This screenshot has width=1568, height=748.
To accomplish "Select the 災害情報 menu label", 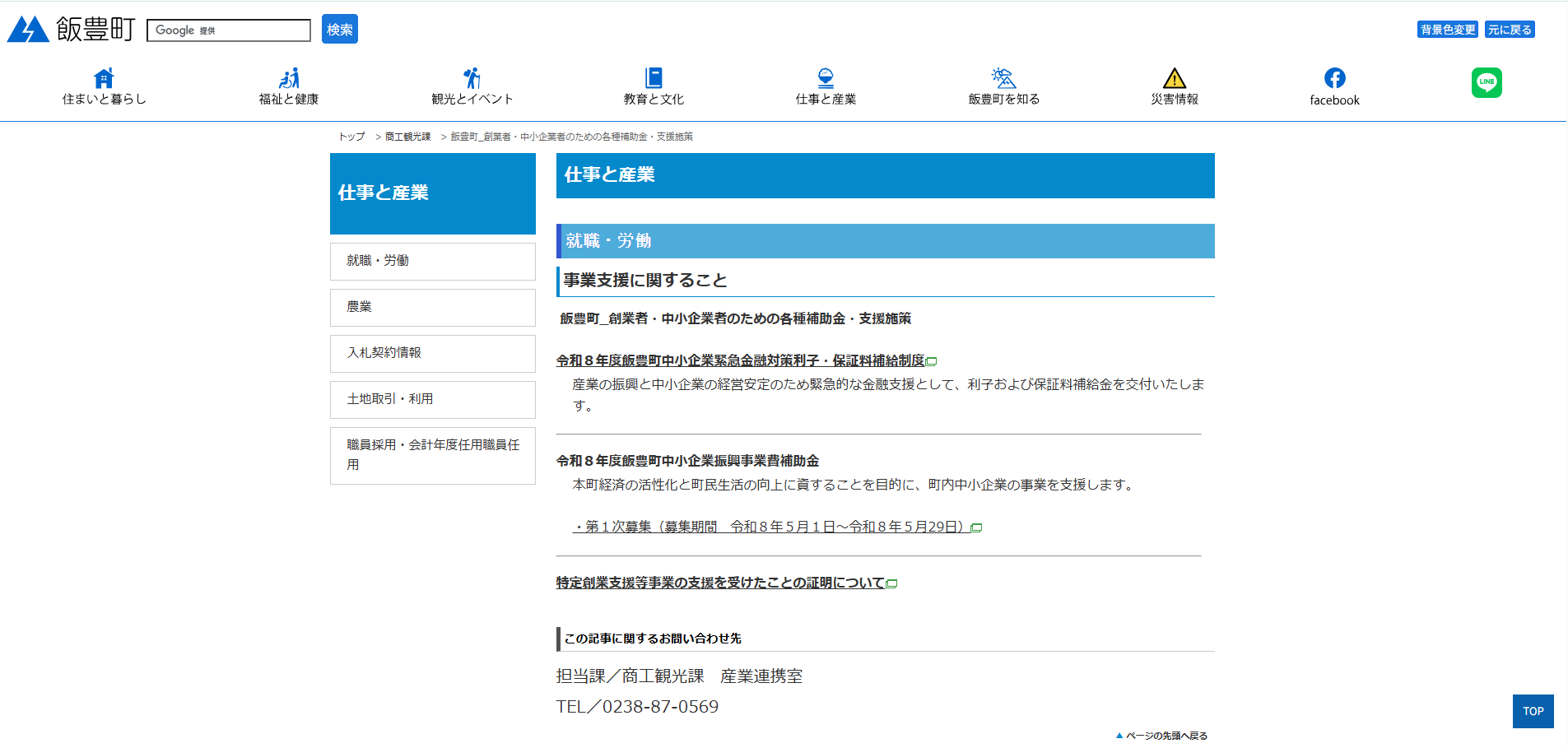I will coord(1175,99).
